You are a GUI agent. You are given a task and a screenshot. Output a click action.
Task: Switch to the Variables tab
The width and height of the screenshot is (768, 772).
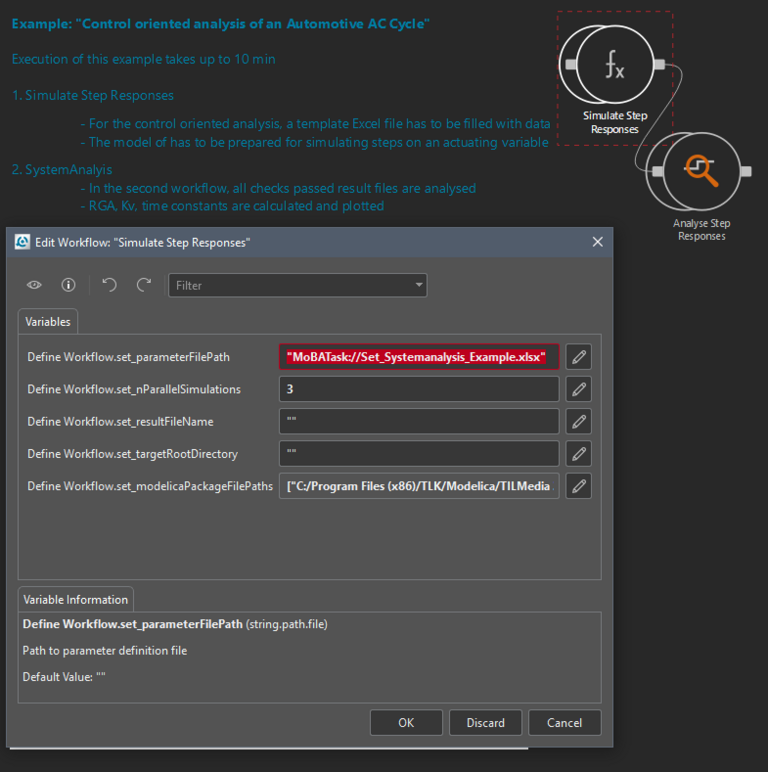(48, 322)
